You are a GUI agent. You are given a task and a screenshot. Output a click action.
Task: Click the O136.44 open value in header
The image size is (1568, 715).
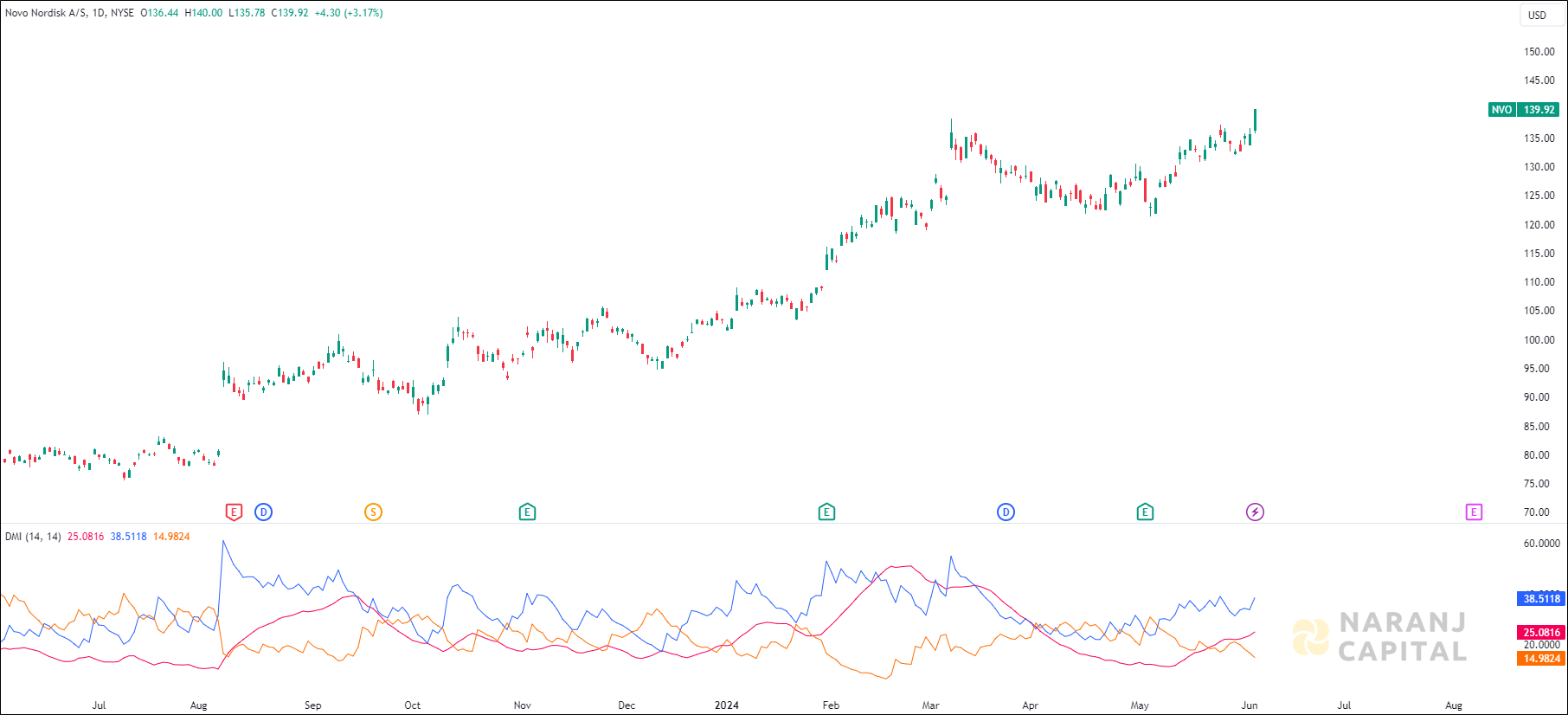click(159, 13)
